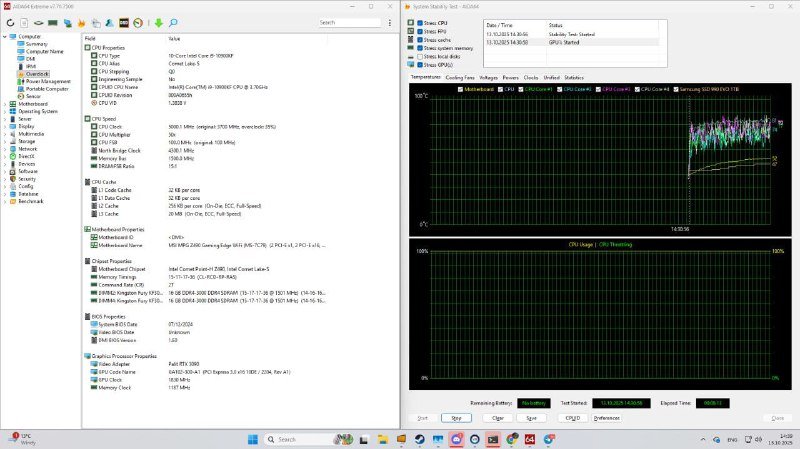This screenshot has width=800, height=449.
Task: Click the Save button in stability test
Action: 531,418
